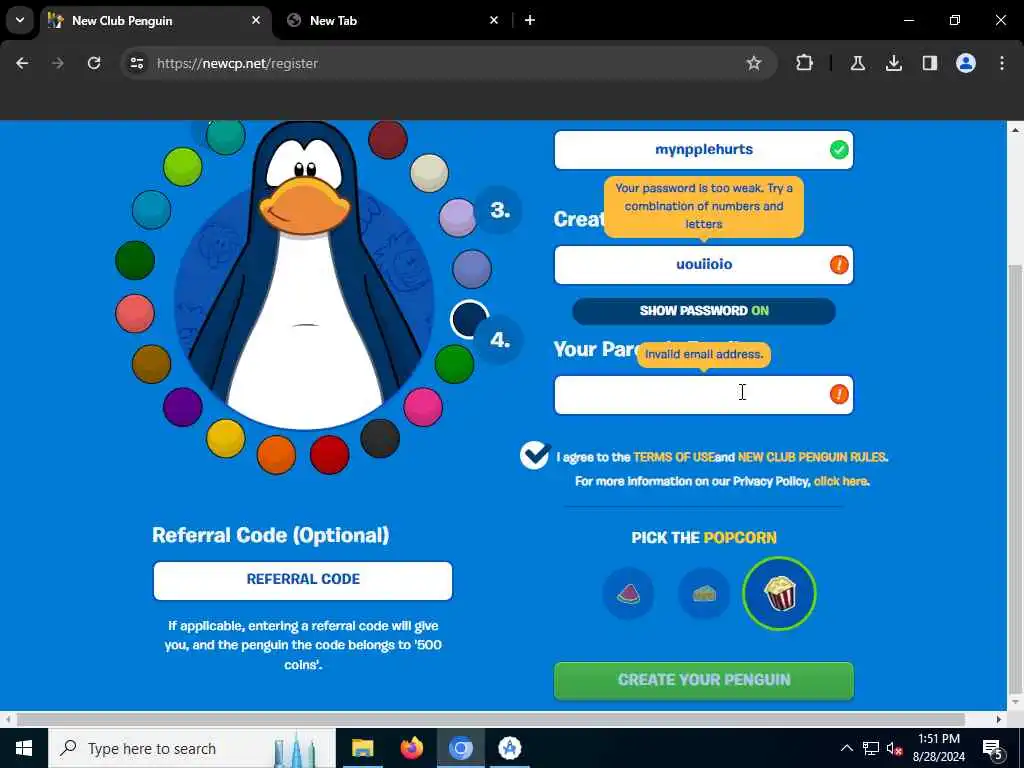Click the address bar URL newcp.net/register
1024x768 pixels.
click(237, 63)
